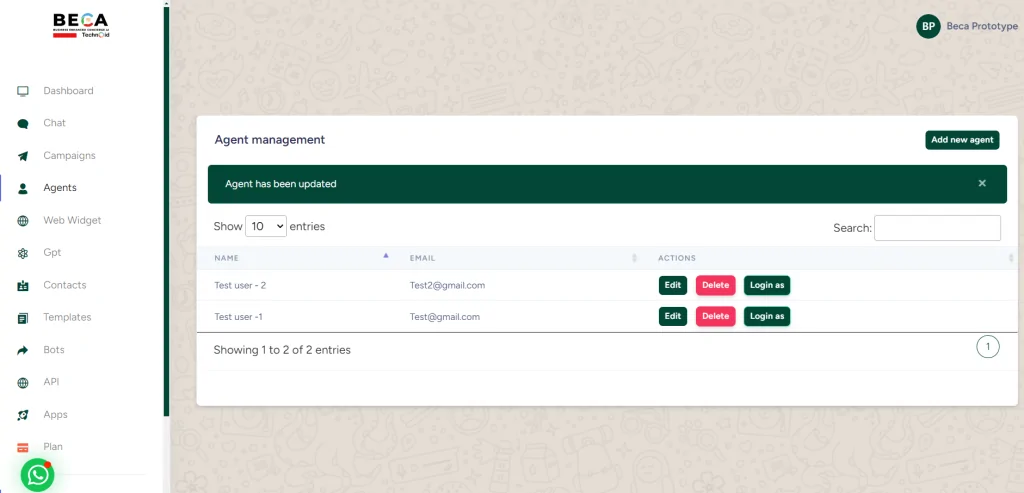Expand the Show entries dropdown

coord(266,227)
